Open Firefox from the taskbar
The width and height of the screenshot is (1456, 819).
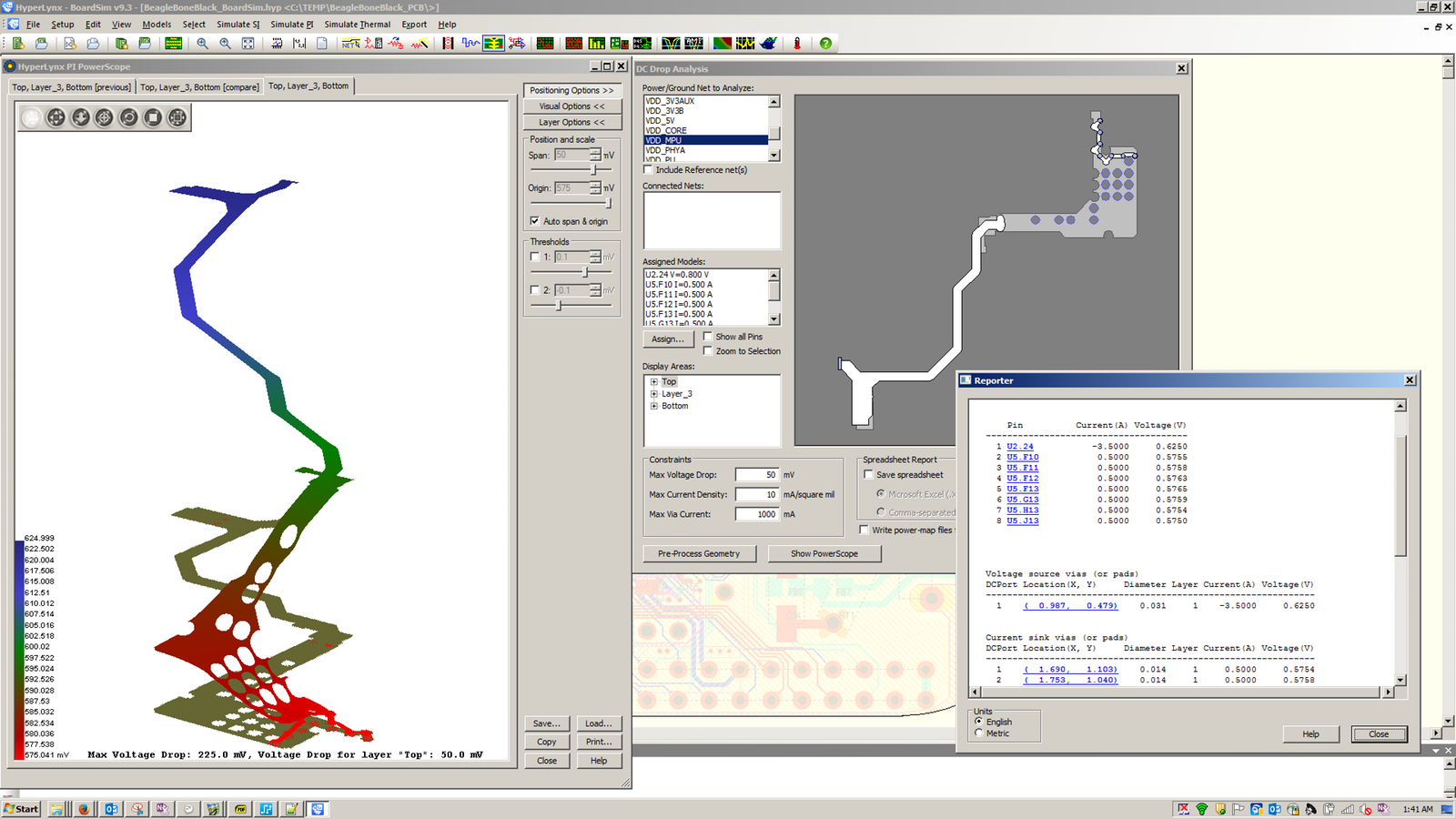coord(84,808)
